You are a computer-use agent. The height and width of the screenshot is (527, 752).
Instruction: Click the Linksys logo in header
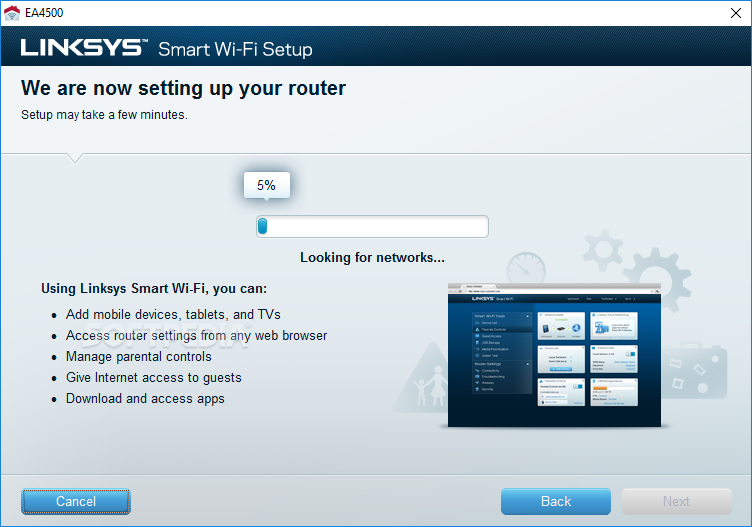(82, 48)
